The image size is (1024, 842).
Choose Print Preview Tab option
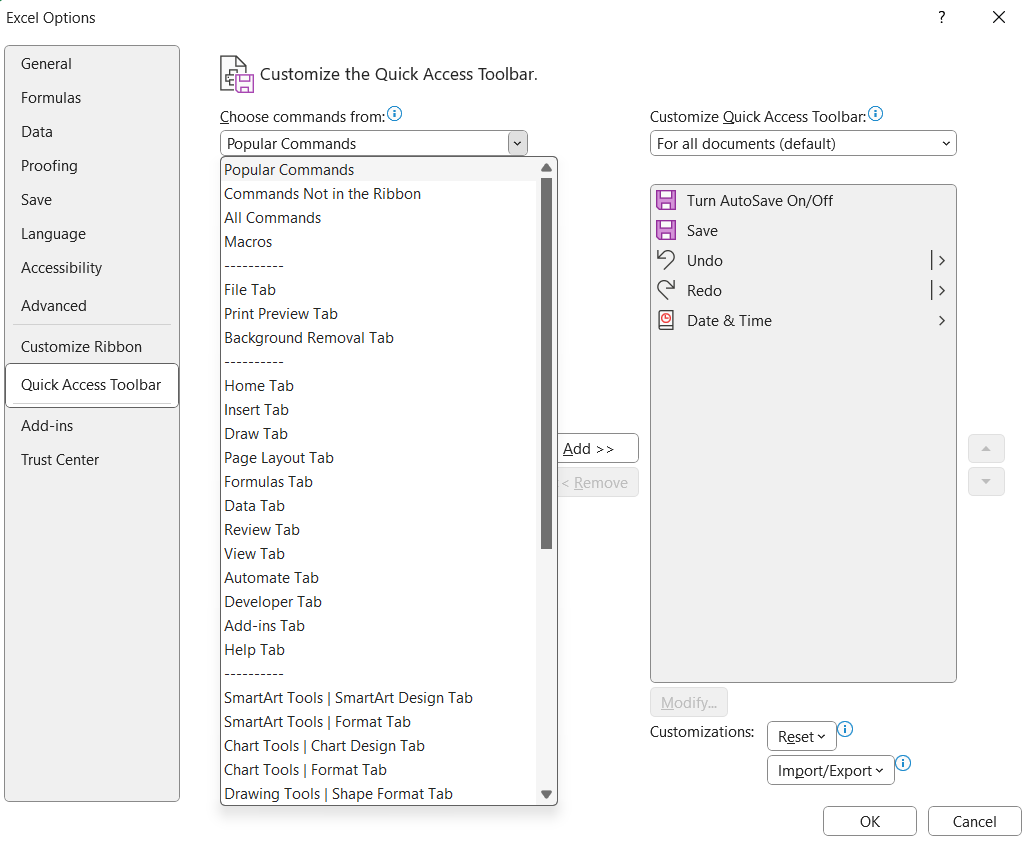tap(380, 314)
